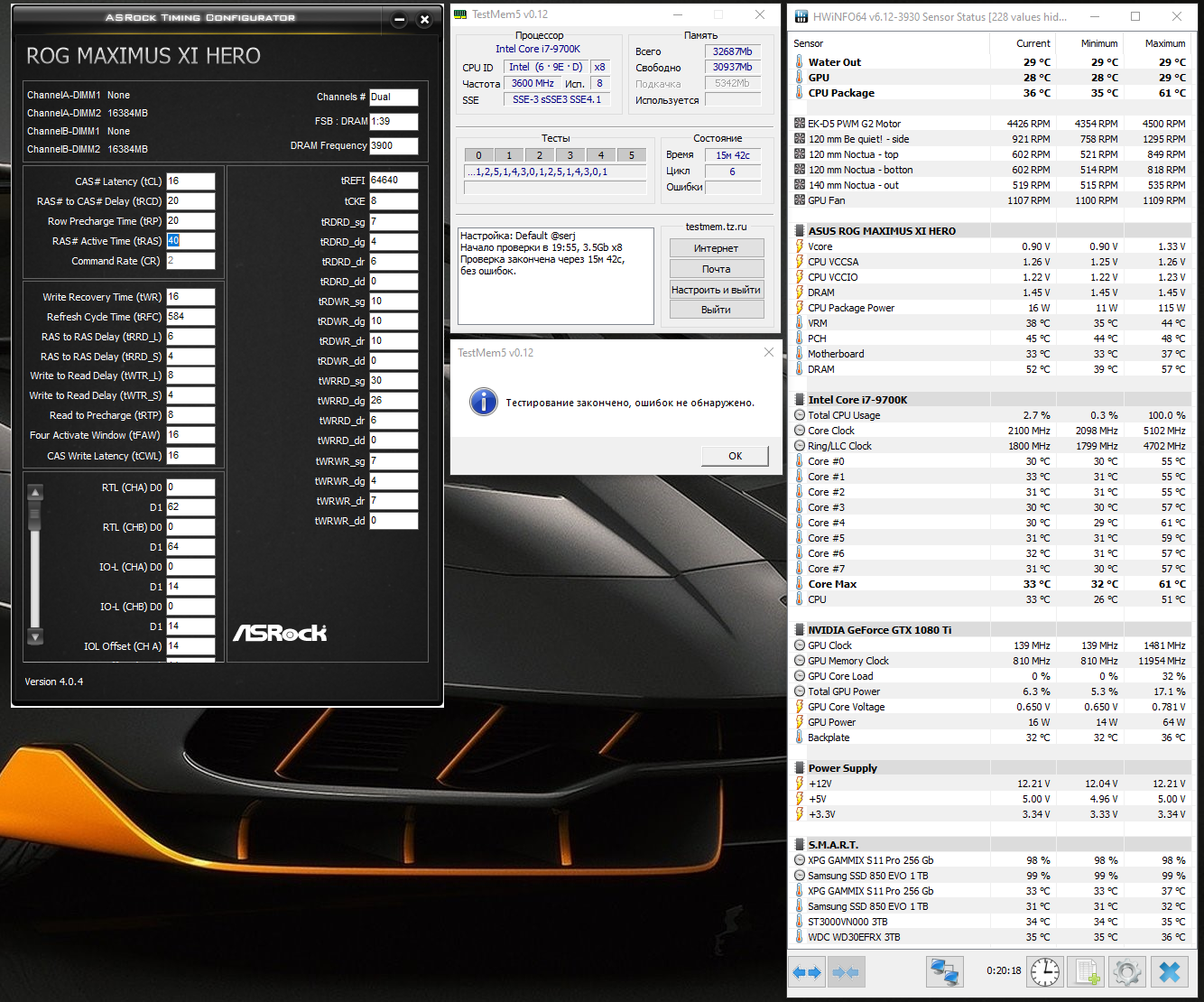Viewport: 1204px width, 1002px height.
Task: Click the tREFI value field
Action: coord(394,181)
